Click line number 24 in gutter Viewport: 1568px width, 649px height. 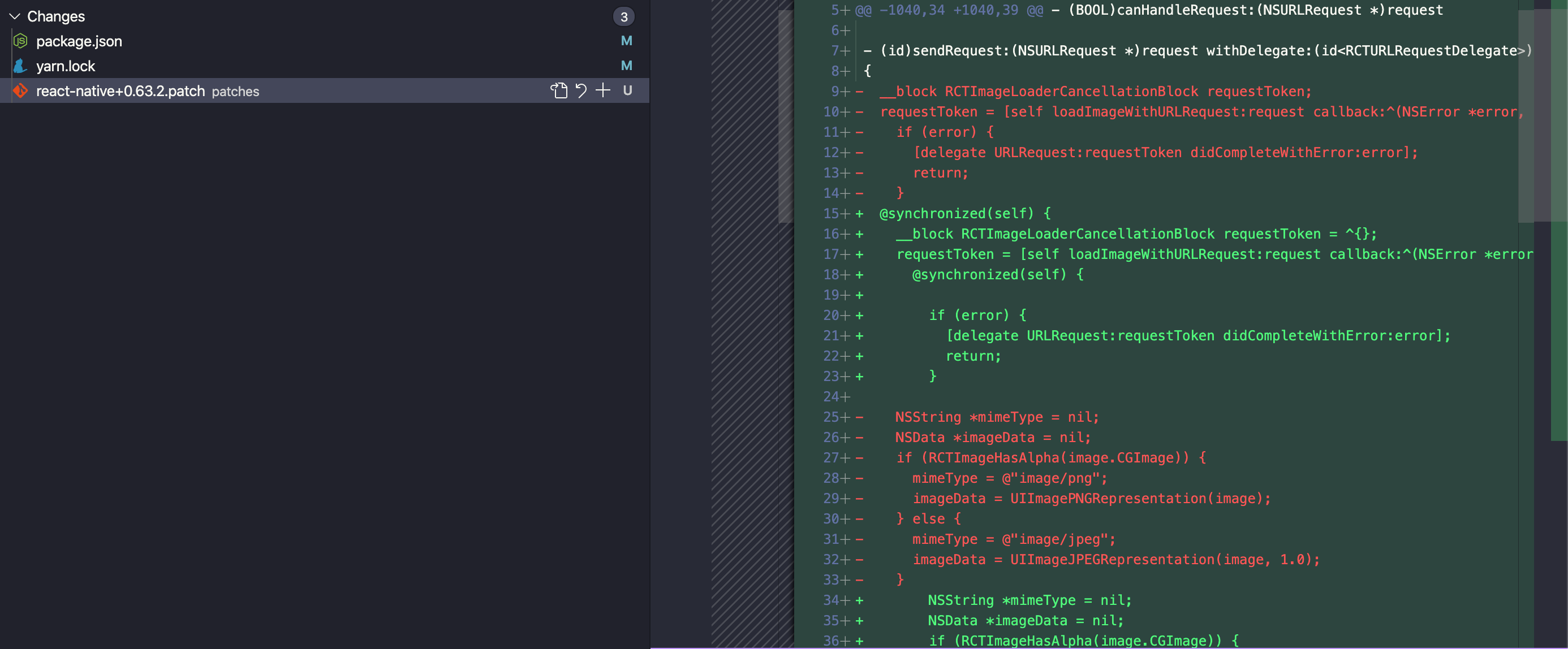coord(831,396)
